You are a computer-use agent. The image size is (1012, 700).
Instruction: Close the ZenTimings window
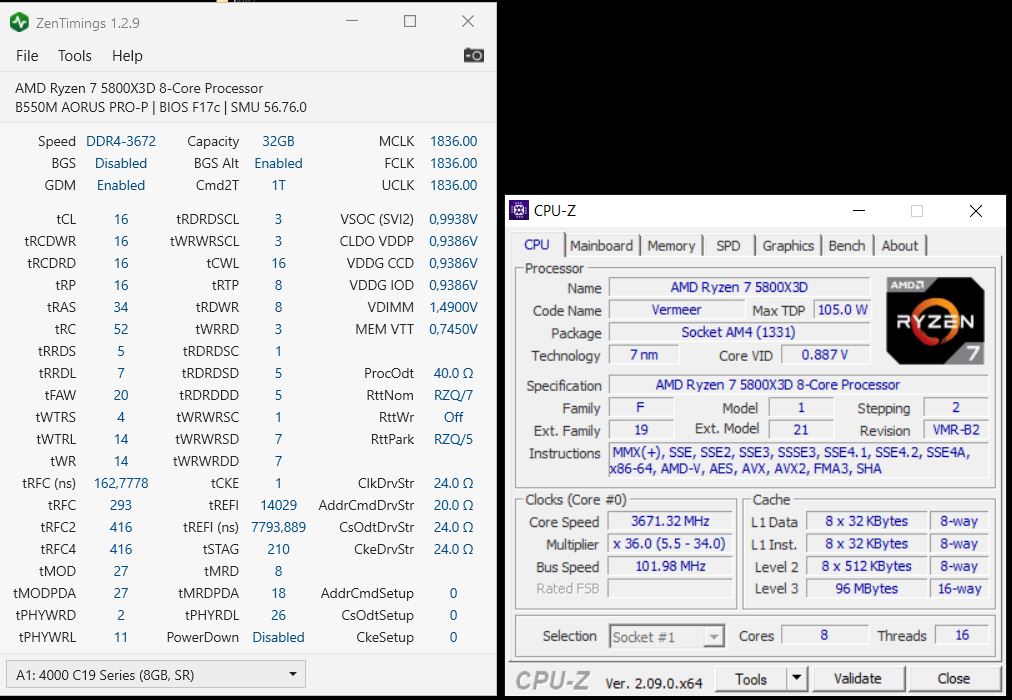click(468, 21)
